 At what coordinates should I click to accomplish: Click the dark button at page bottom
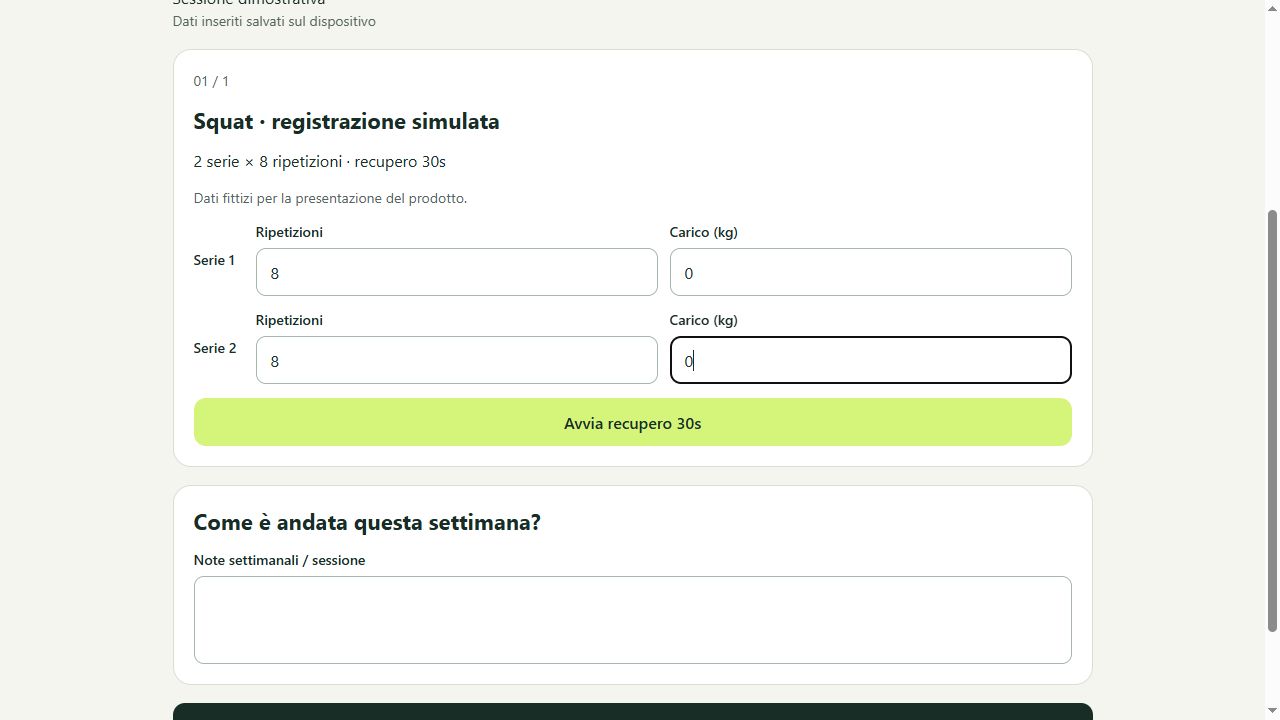pyautogui.click(x=632, y=712)
